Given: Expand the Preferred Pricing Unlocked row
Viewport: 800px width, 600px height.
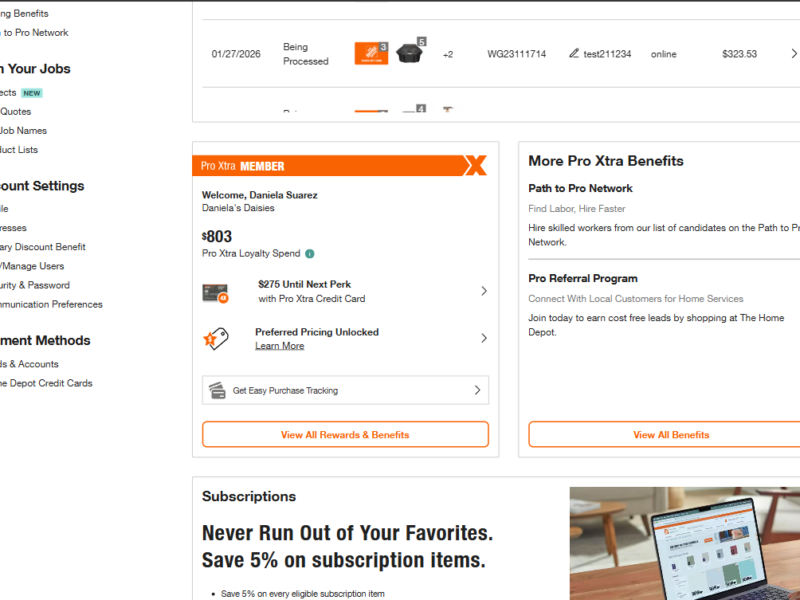Looking at the screenshot, I should pyautogui.click(x=484, y=338).
